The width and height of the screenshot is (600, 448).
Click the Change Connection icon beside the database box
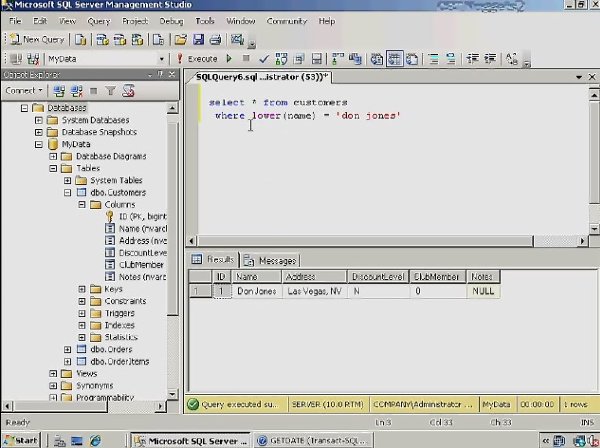[x=33, y=59]
